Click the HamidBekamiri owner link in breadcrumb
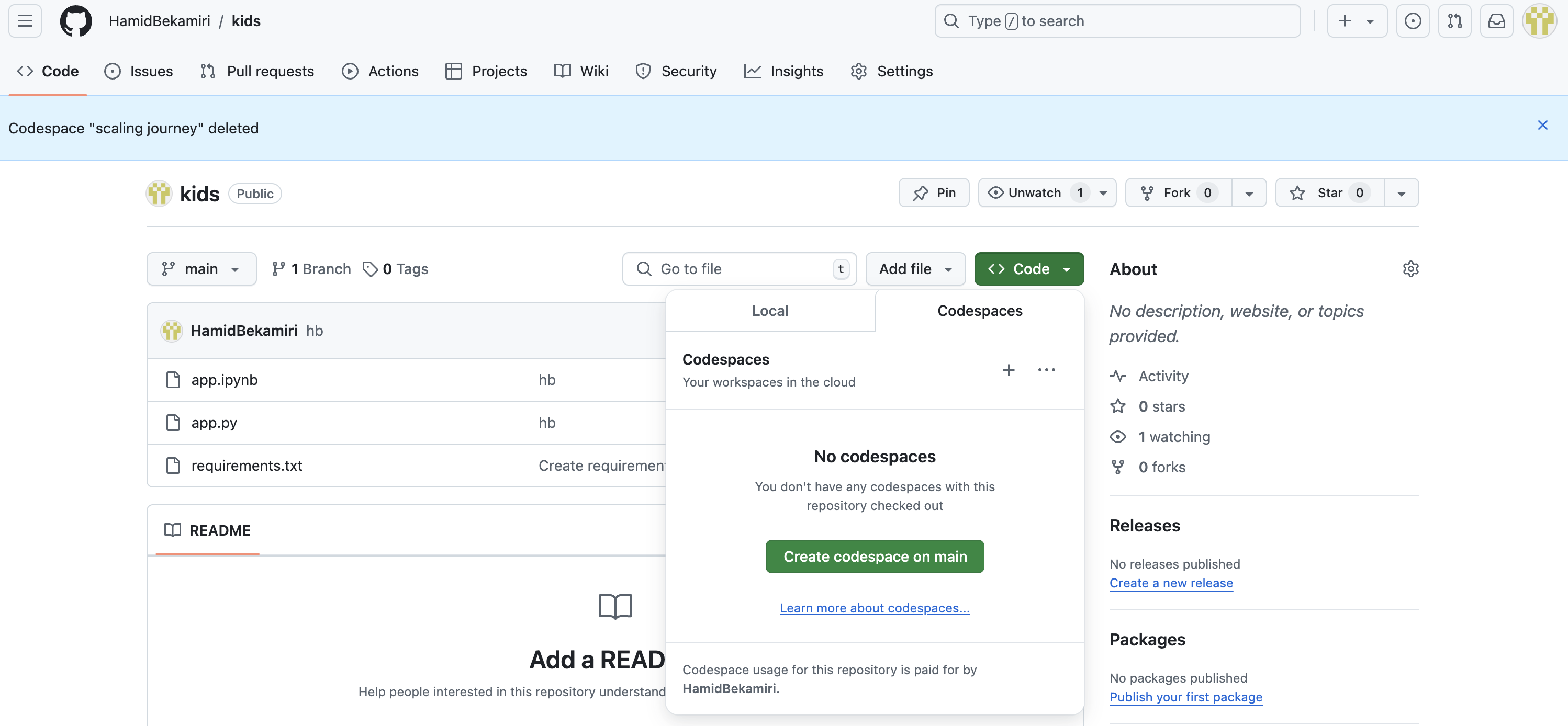This screenshot has width=1568, height=726. [x=160, y=21]
